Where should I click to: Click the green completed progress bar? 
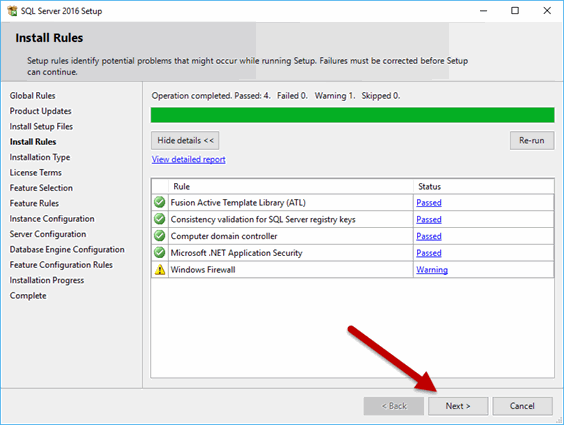pyautogui.click(x=352, y=115)
